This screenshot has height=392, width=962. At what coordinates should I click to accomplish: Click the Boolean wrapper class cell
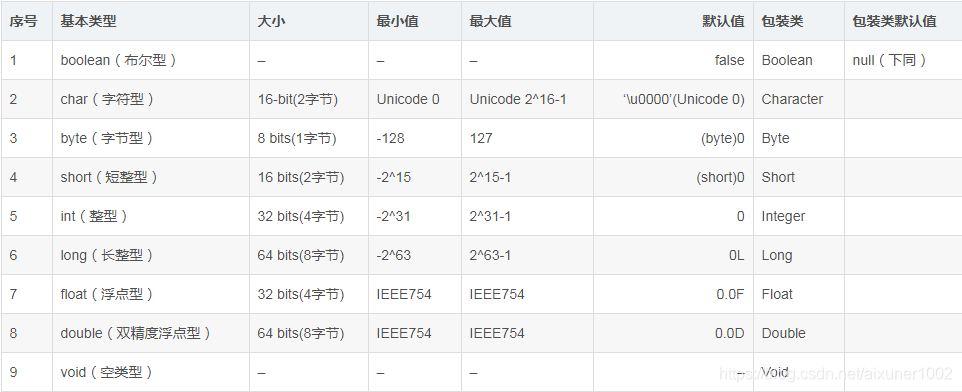point(799,60)
